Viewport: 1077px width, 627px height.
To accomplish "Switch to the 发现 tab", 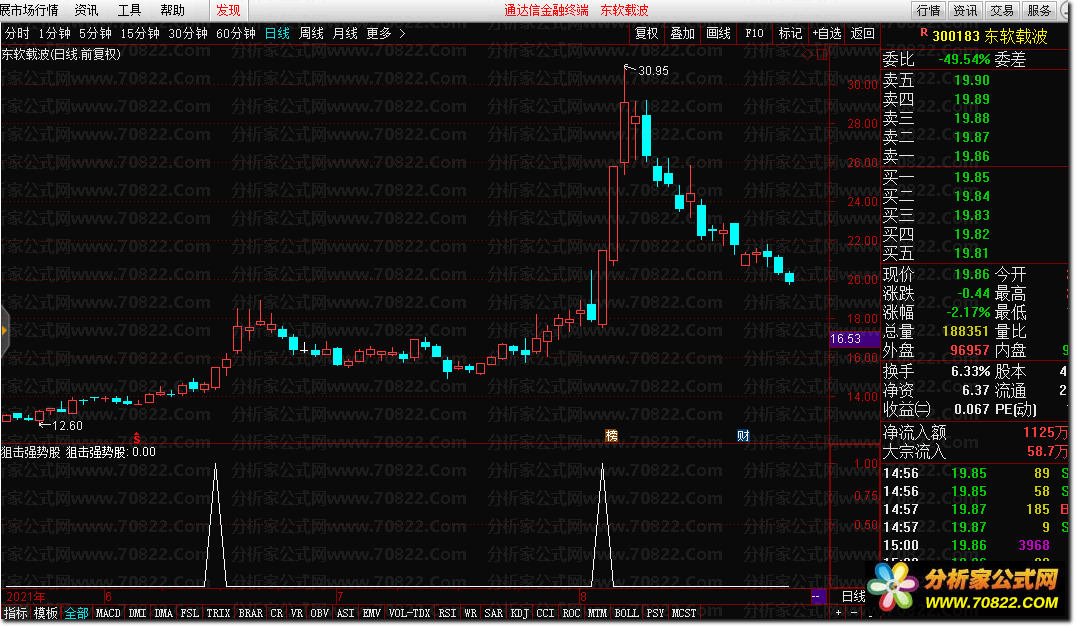I will tap(228, 10).
